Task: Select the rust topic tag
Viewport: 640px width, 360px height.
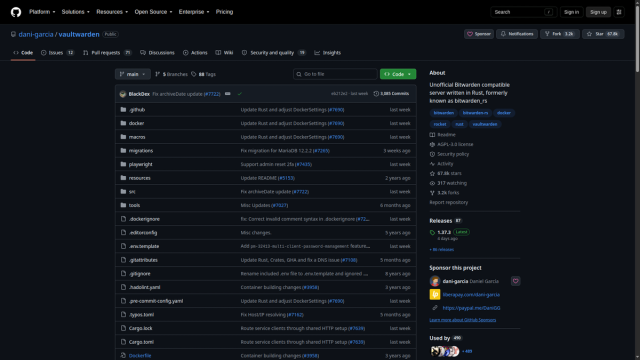Action: tap(459, 124)
